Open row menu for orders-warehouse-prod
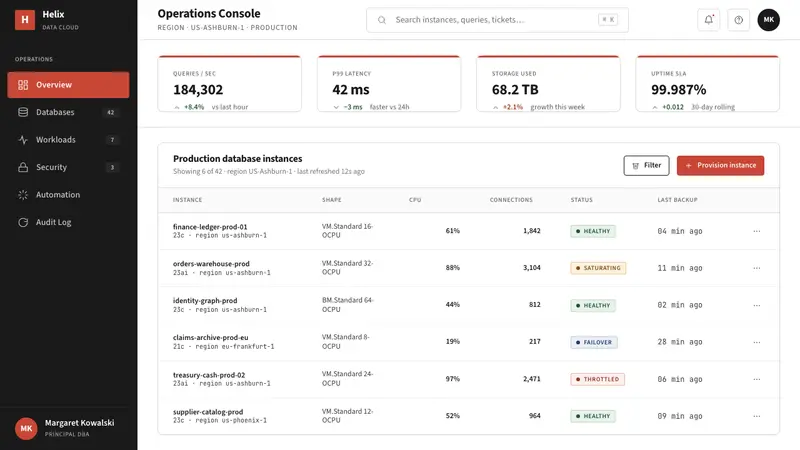 (757, 268)
